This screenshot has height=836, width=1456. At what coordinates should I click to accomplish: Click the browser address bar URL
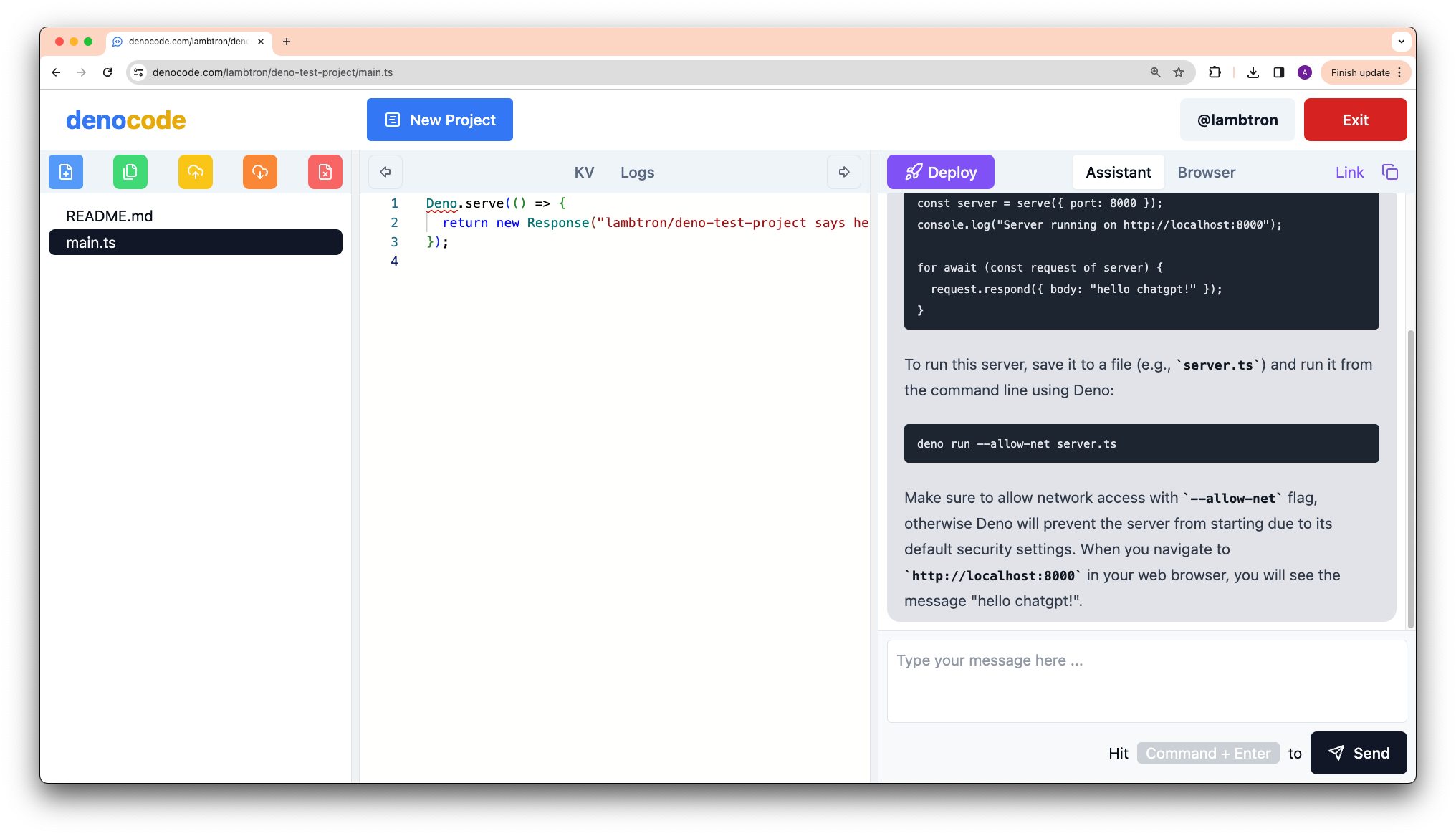click(272, 72)
